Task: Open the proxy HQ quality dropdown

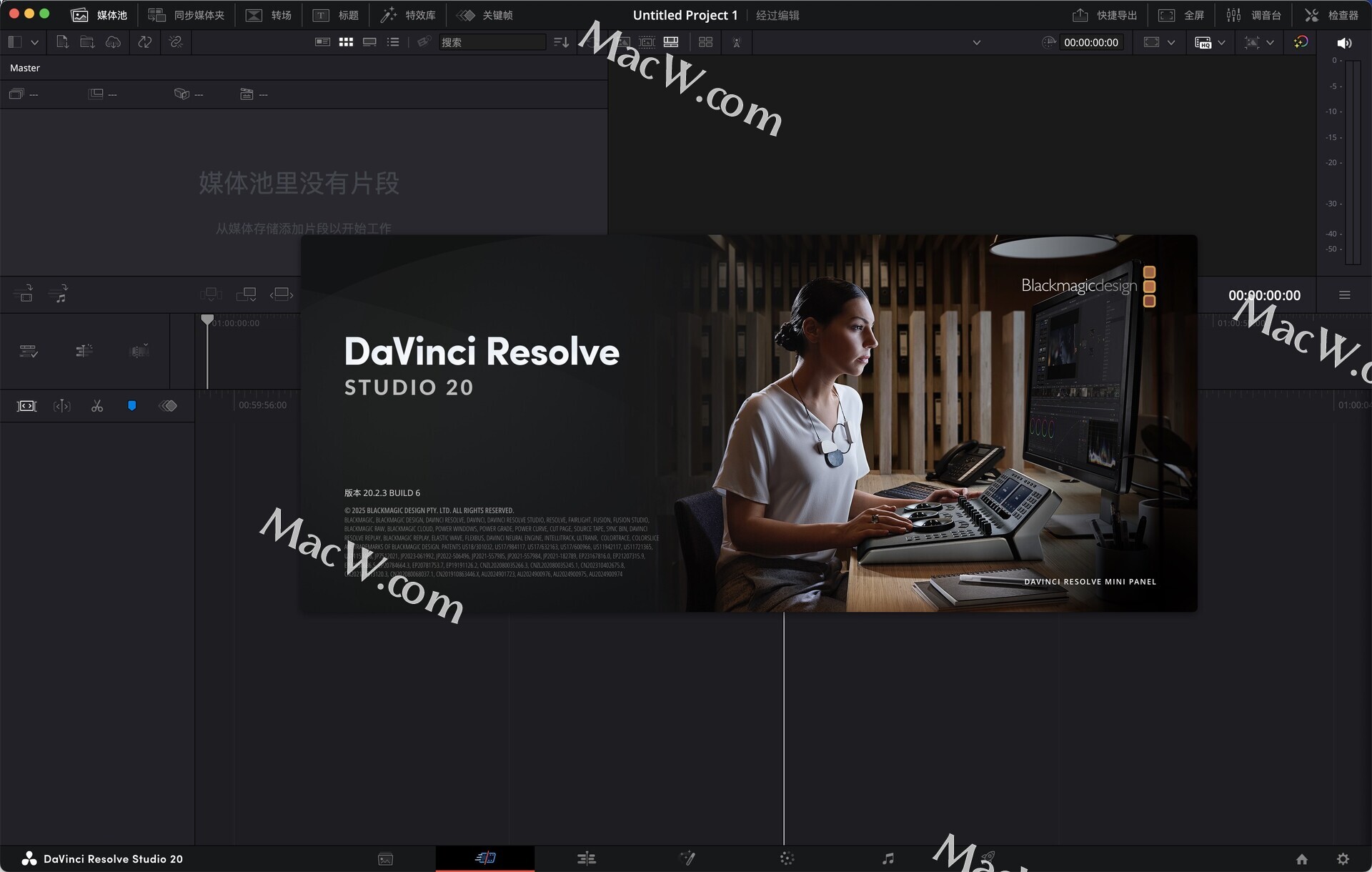Action: [1221, 42]
